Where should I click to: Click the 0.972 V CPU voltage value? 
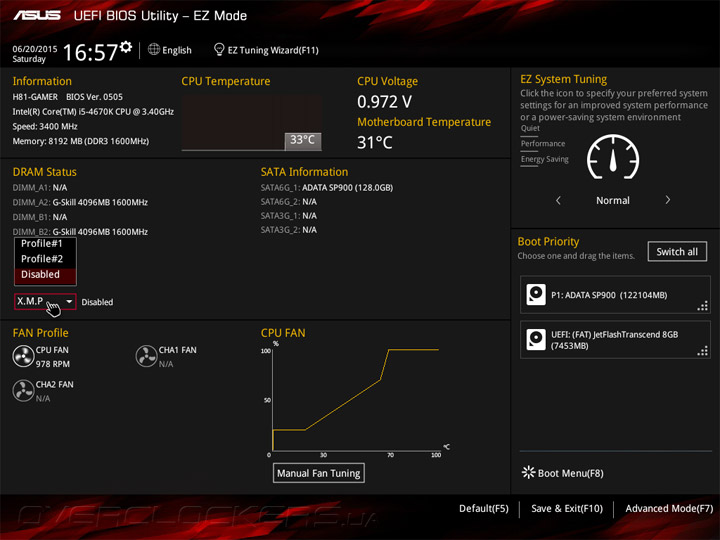point(385,101)
